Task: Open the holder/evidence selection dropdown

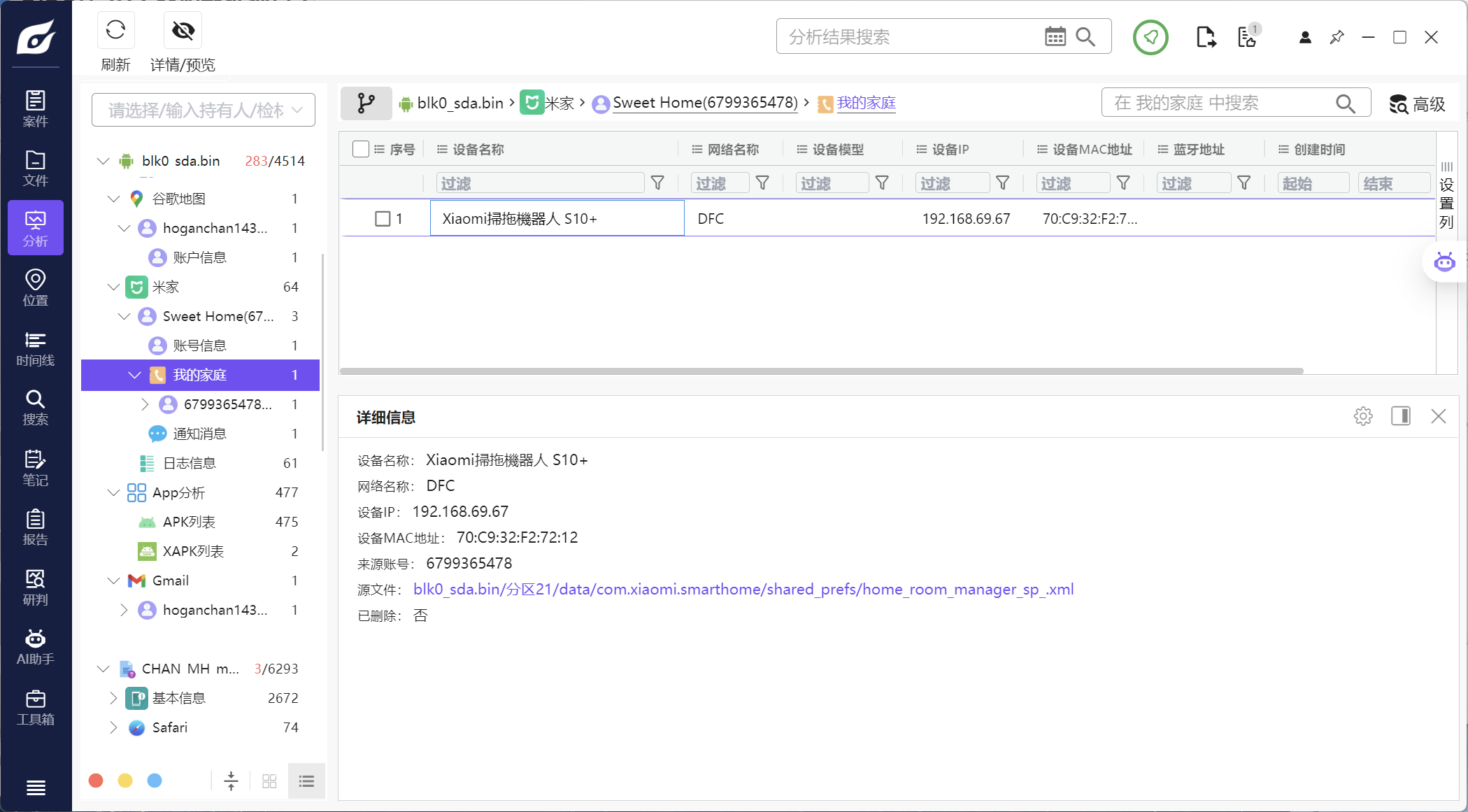Action: tap(203, 110)
